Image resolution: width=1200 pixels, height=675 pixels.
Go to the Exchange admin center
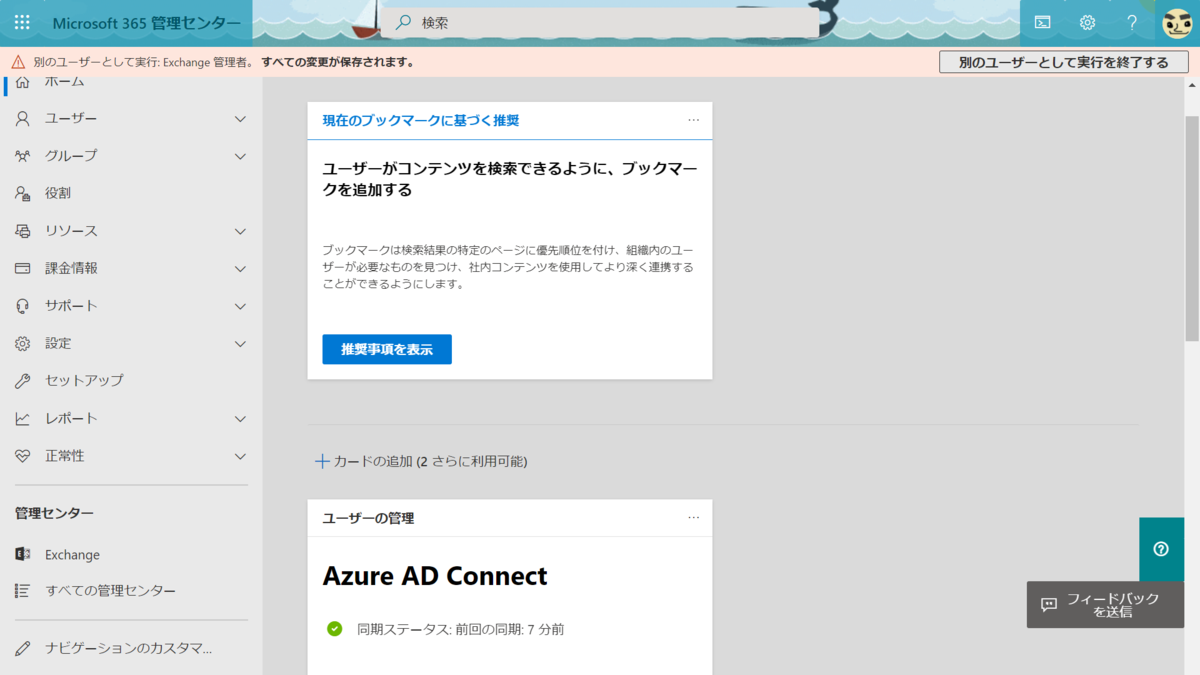131,554
